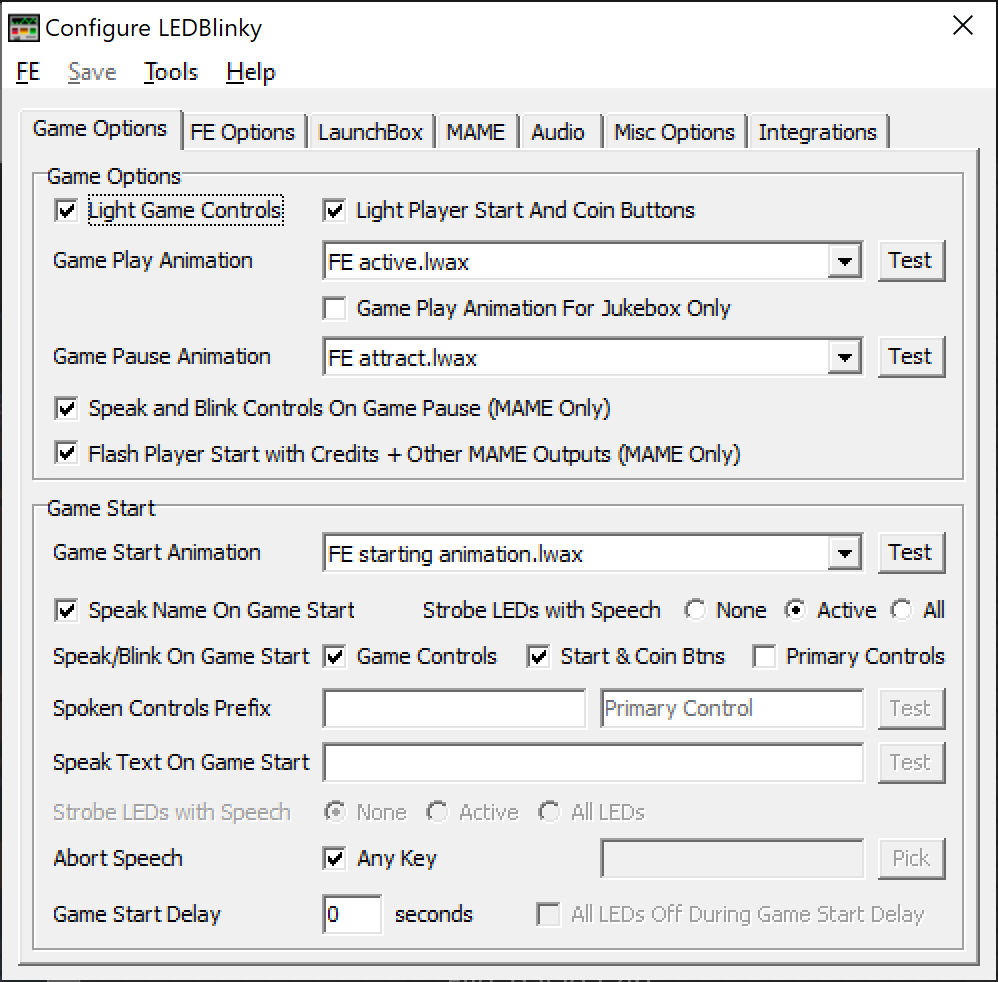Click Test beside Spoken Controls Prefix
The height and width of the screenshot is (982, 998).
pyautogui.click(x=911, y=708)
